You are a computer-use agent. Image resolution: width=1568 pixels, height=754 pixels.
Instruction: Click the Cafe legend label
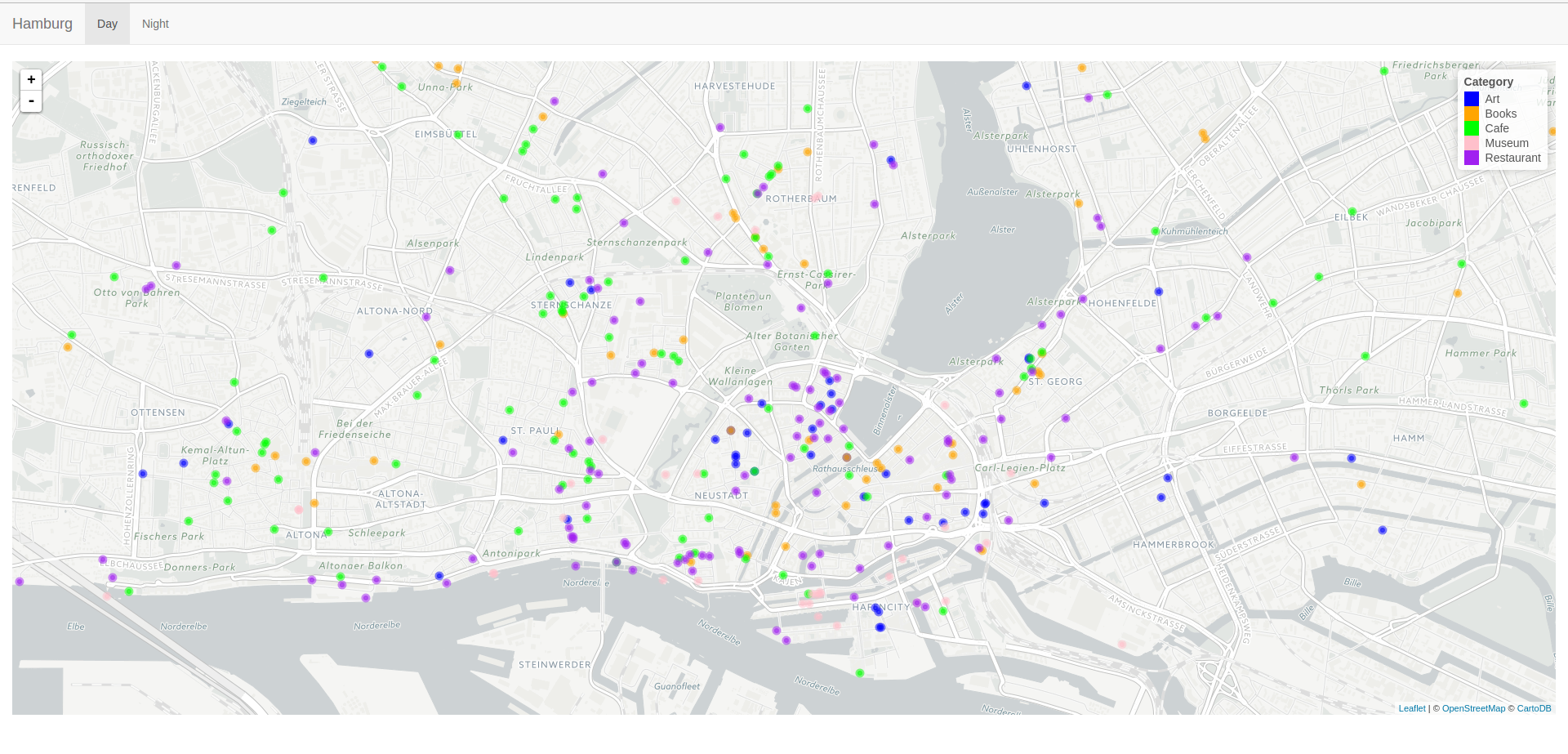[x=1497, y=128]
